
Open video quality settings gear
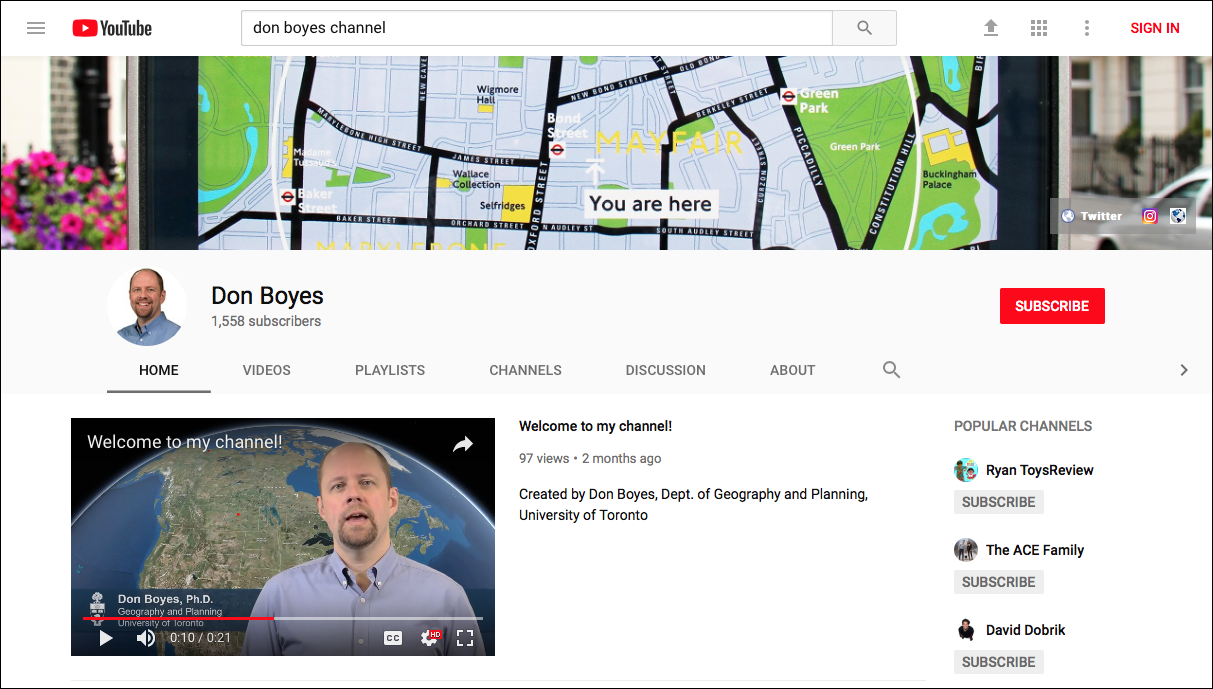pyautogui.click(x=430, y=638)
